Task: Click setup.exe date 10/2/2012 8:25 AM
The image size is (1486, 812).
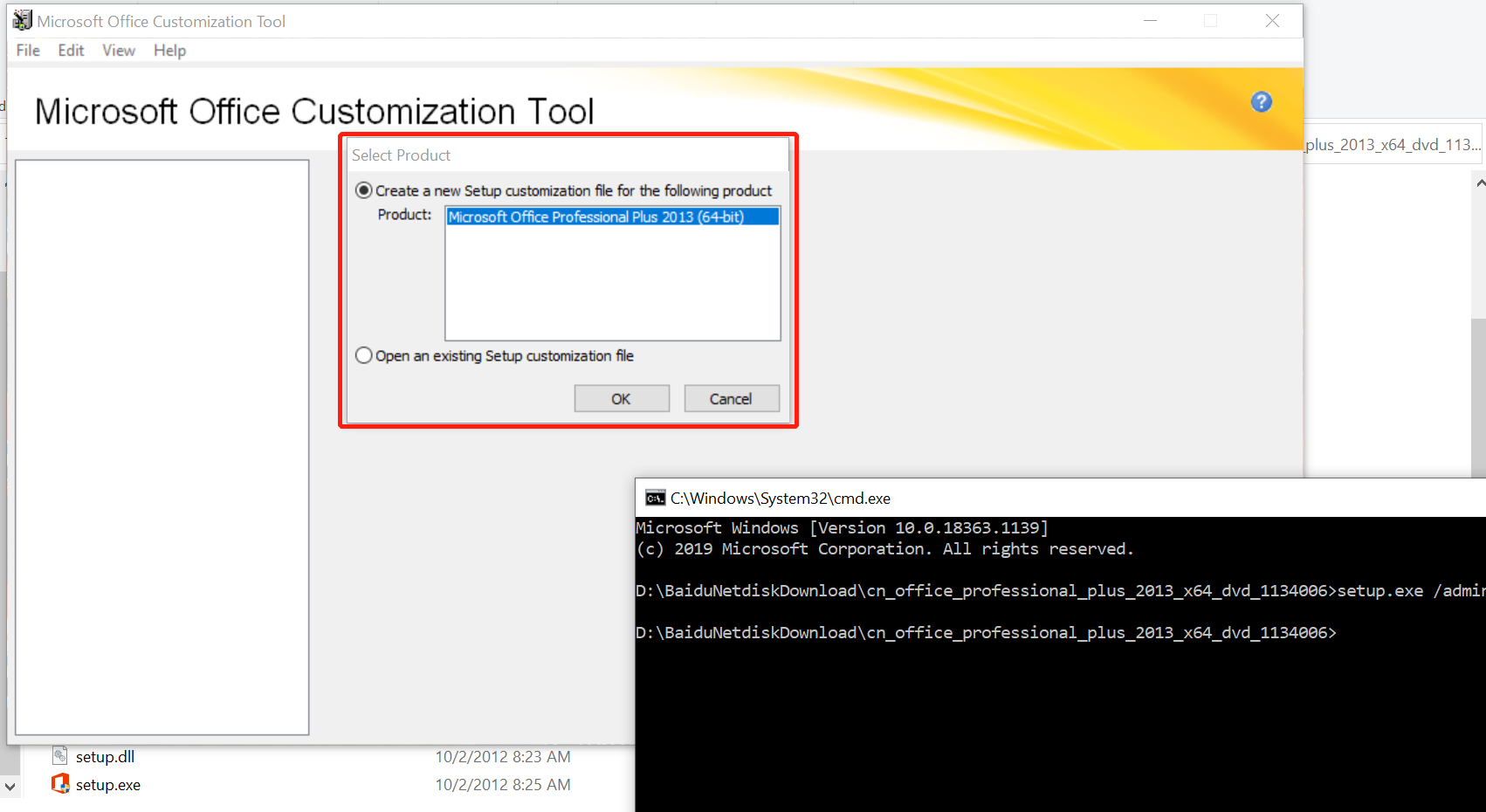Action: point(503,784)
